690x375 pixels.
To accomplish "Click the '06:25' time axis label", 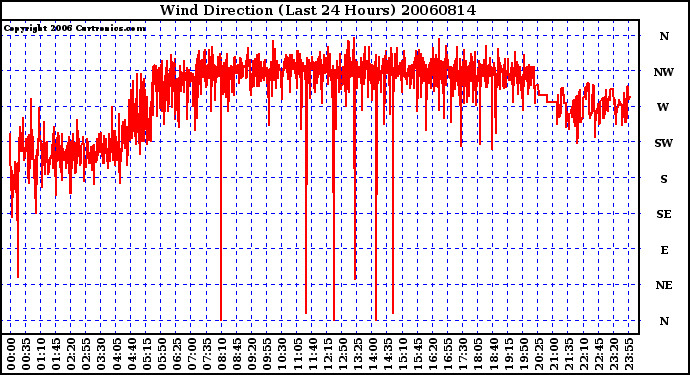I will pyautogui.click(x=177, y=354).
